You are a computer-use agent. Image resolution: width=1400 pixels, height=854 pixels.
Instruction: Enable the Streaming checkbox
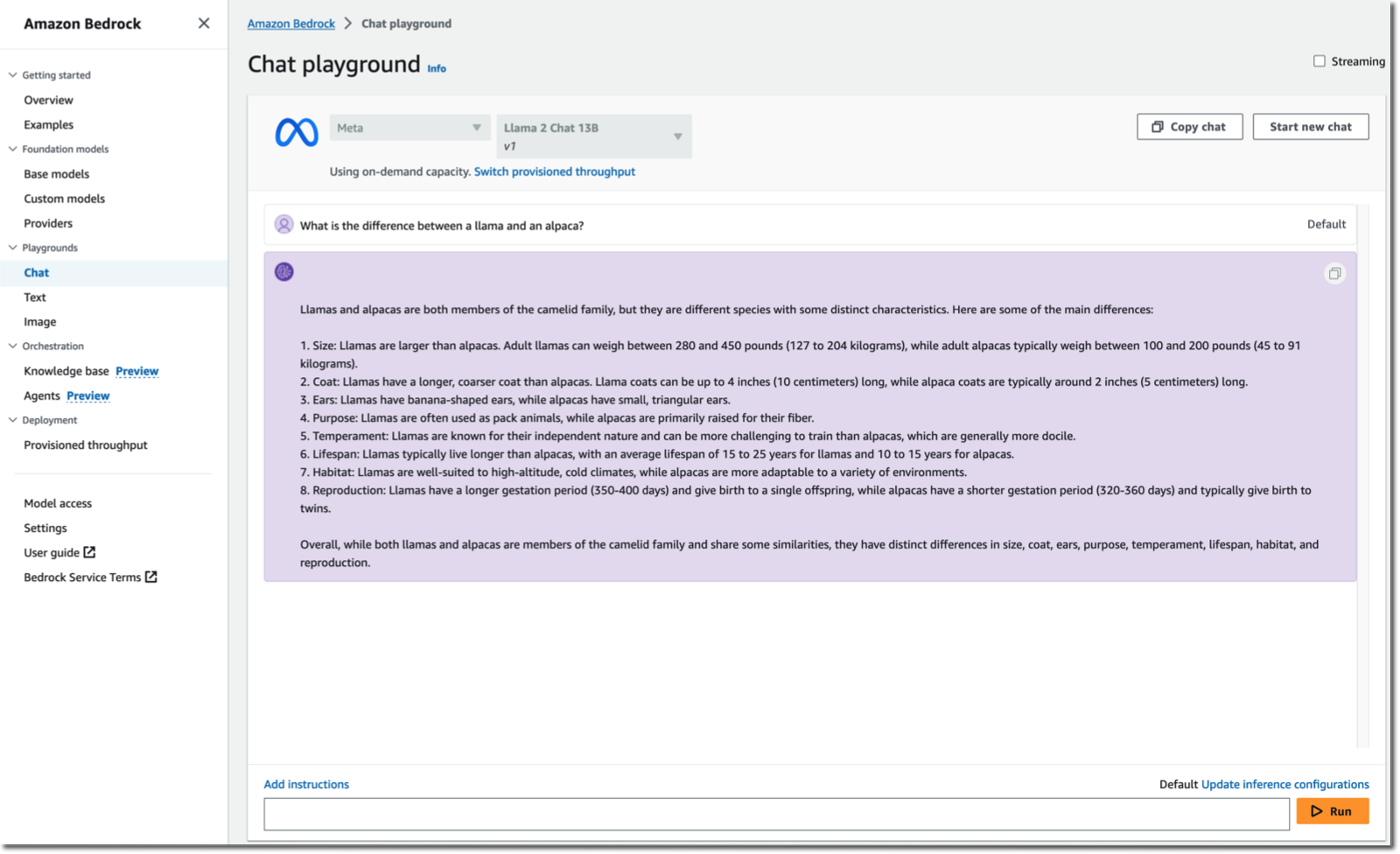coord(1319,61)
